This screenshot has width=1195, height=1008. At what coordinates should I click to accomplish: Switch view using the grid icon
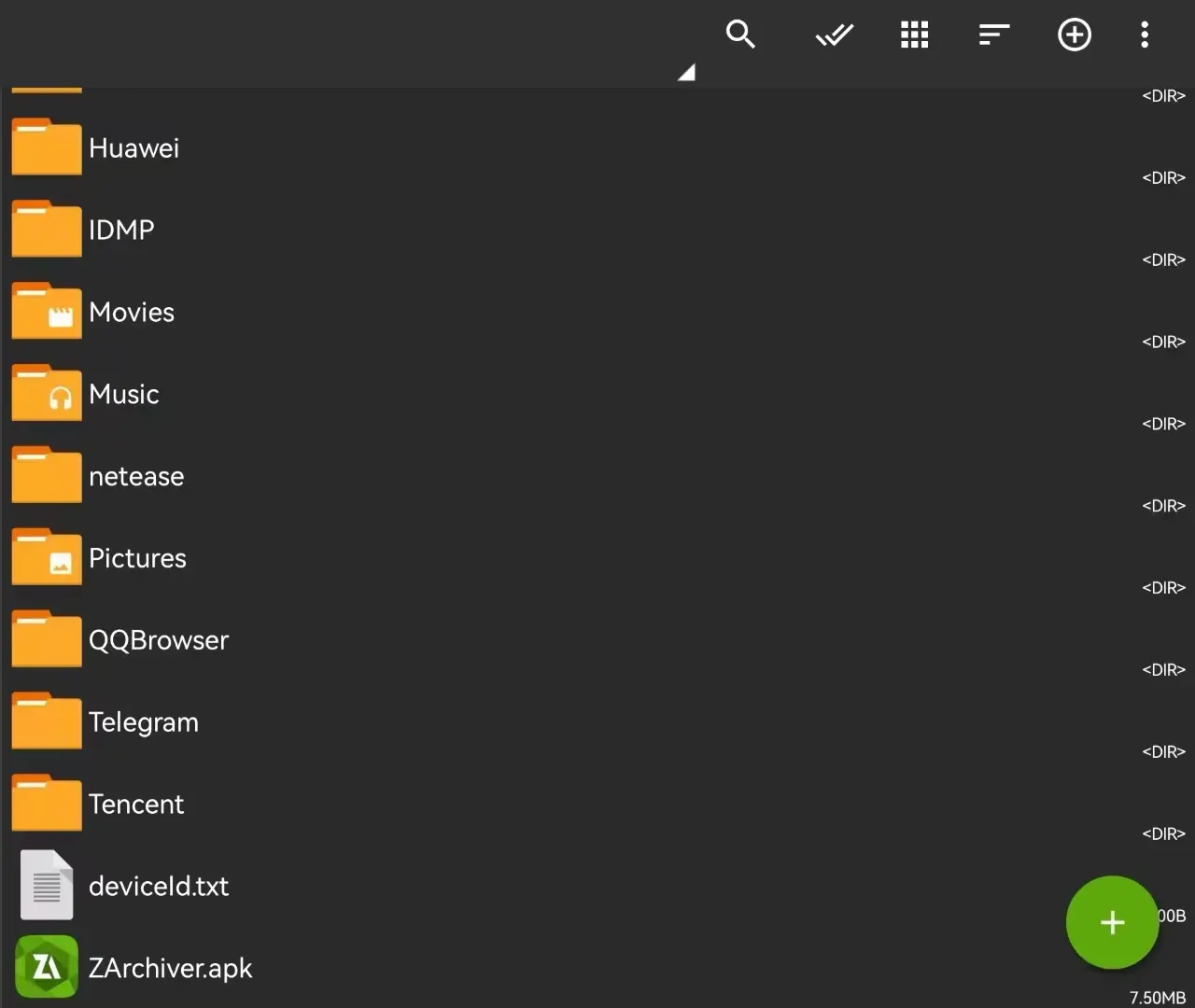coord(914,35)
